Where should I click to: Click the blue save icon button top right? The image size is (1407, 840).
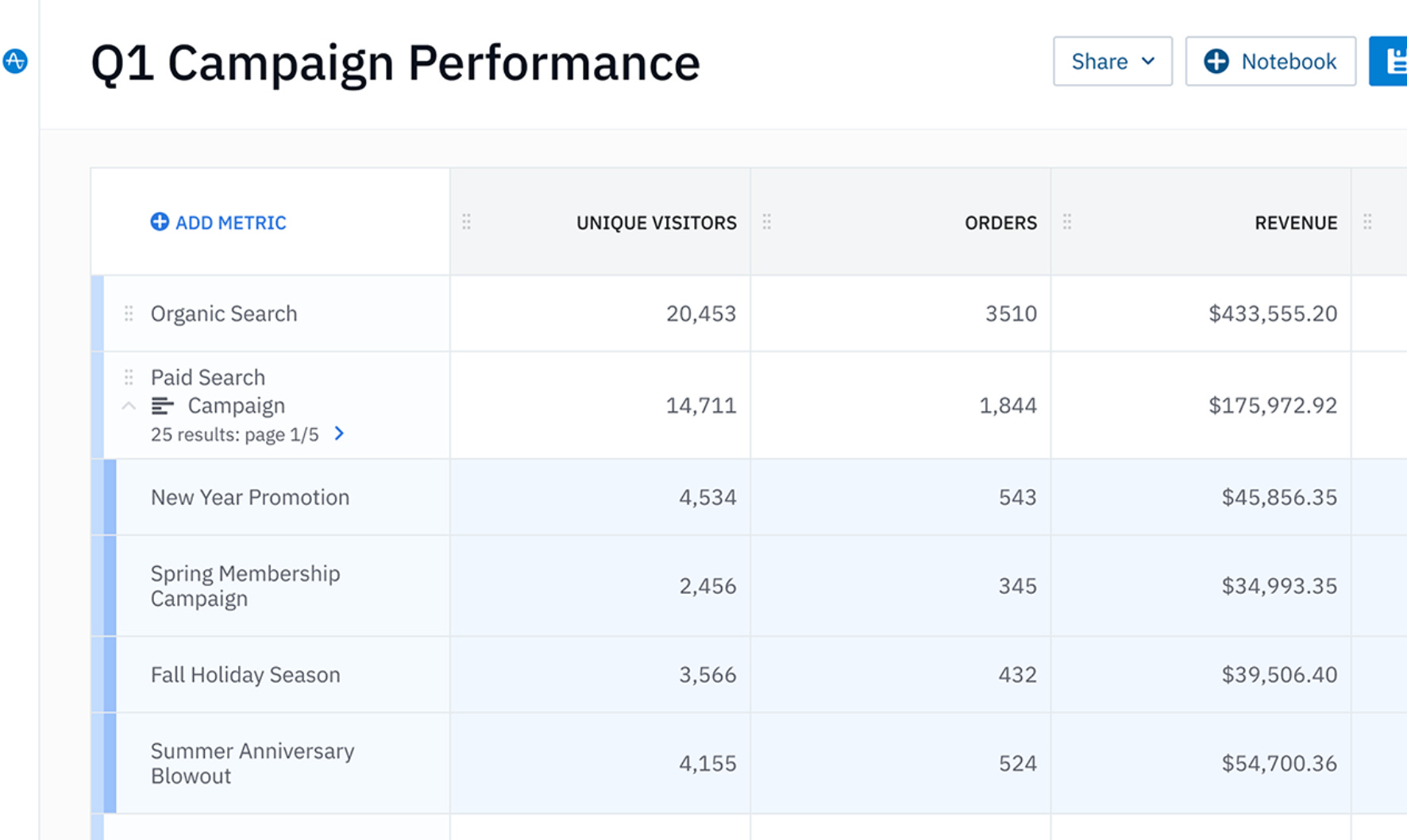1389,61
